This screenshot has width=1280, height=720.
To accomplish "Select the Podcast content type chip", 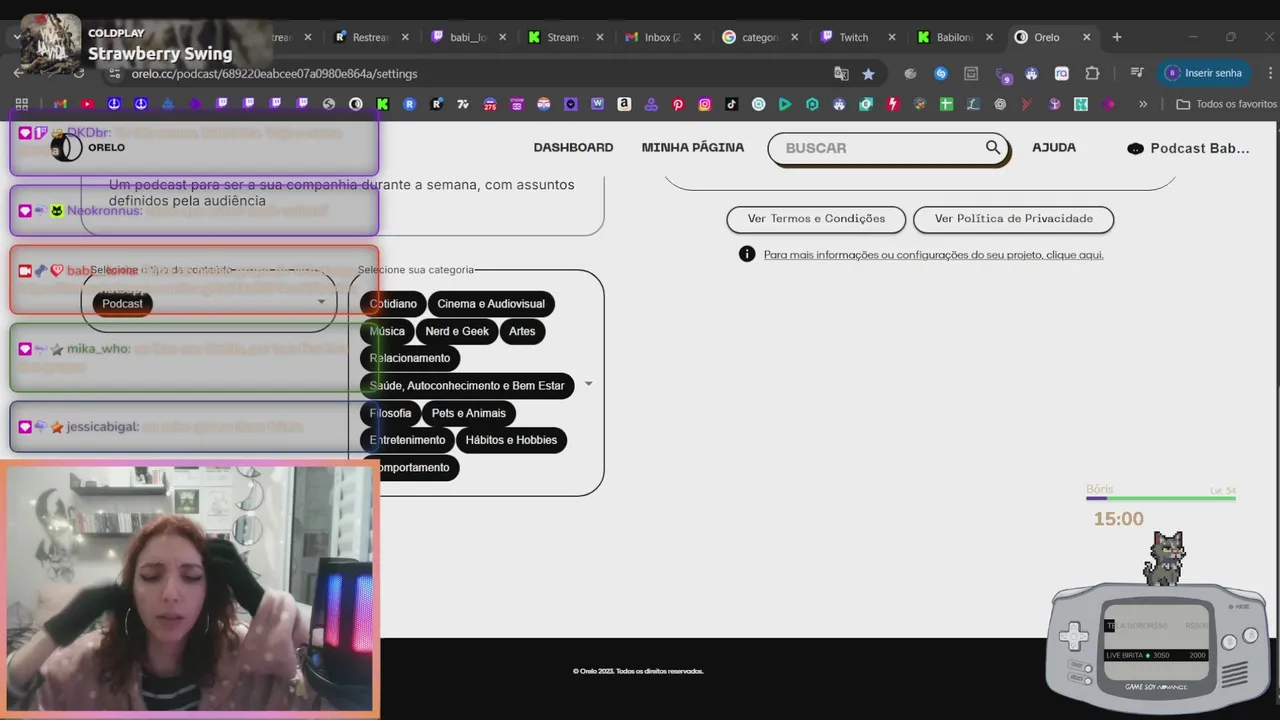I will (x=122, y=304).
